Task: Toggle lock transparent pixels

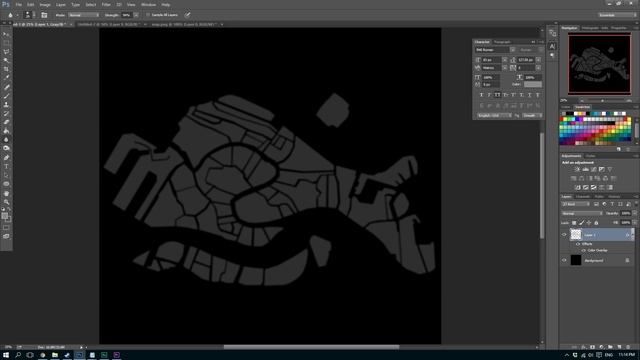Action: tap(574, 223)
